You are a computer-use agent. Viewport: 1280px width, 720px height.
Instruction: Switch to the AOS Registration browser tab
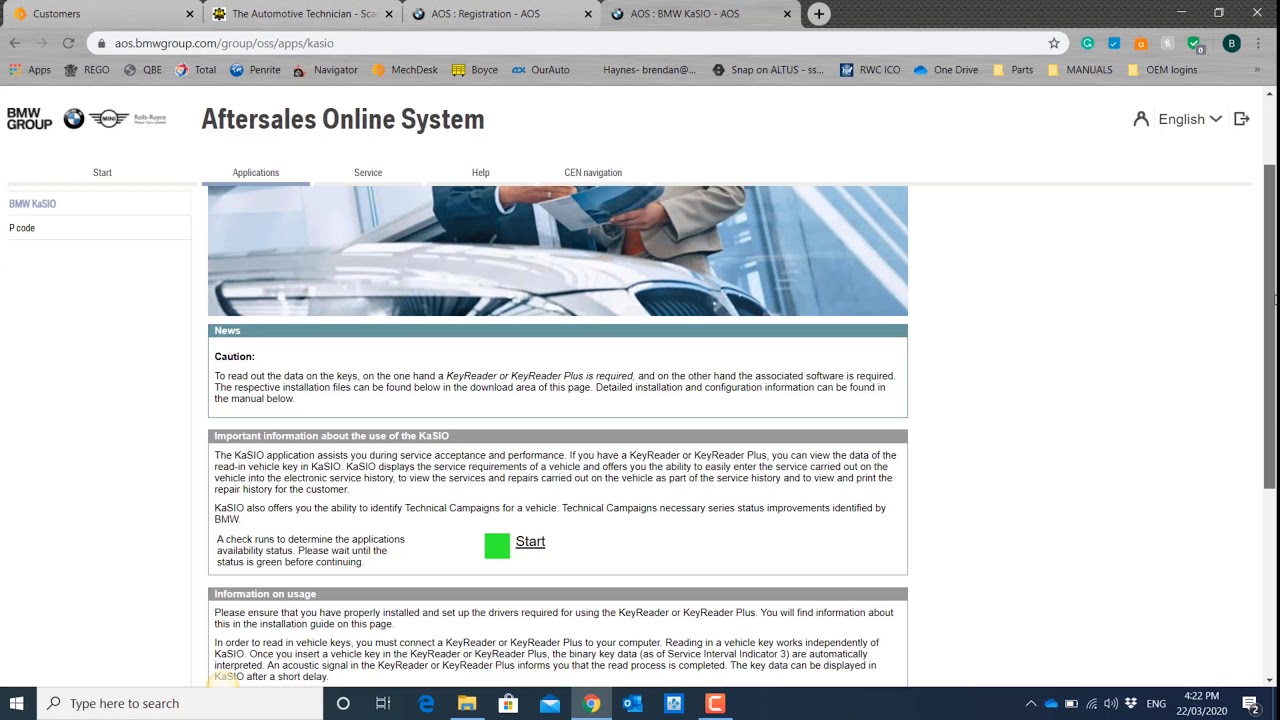pos(501,14)
